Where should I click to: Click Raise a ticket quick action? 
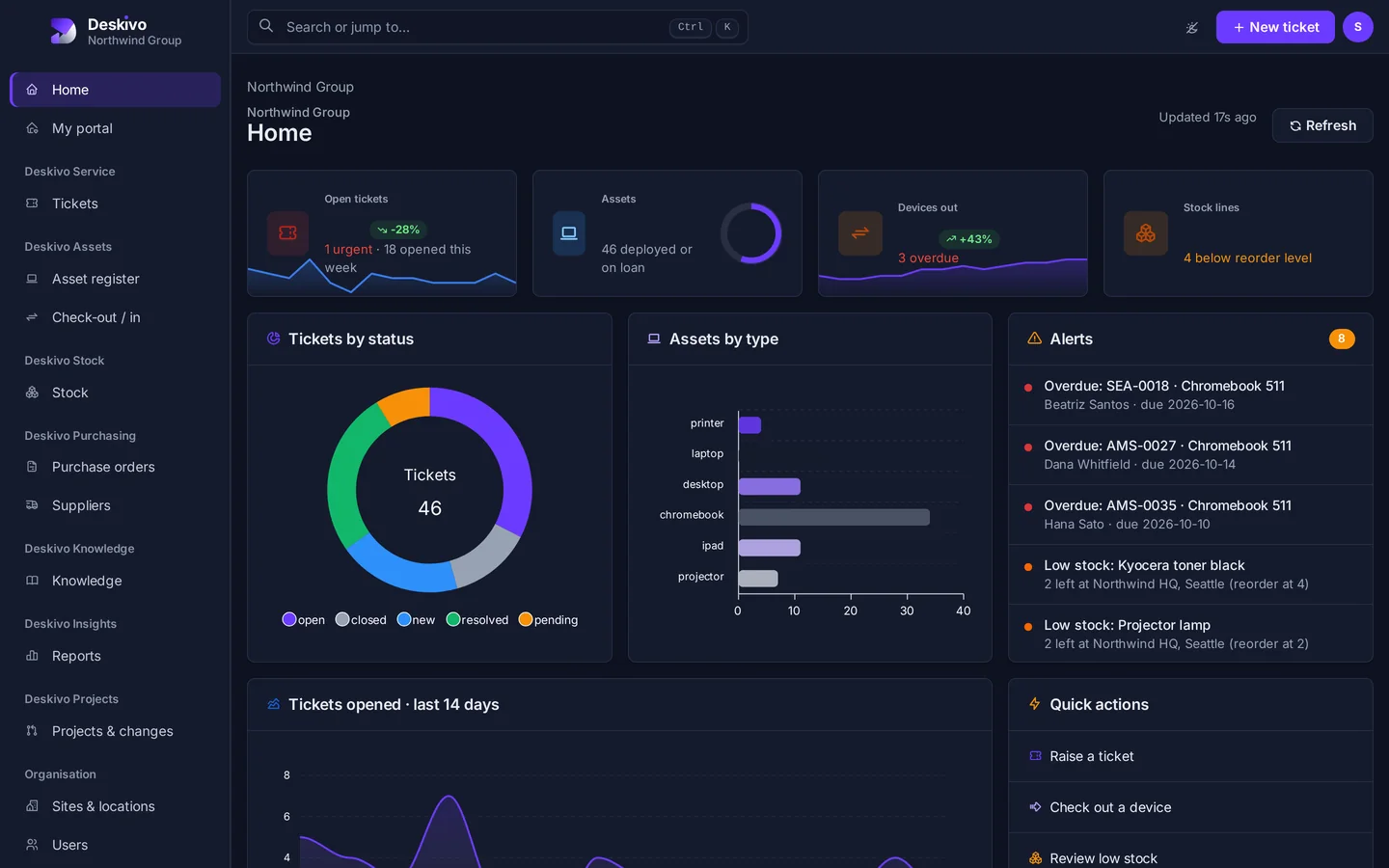pos(1190,756)
